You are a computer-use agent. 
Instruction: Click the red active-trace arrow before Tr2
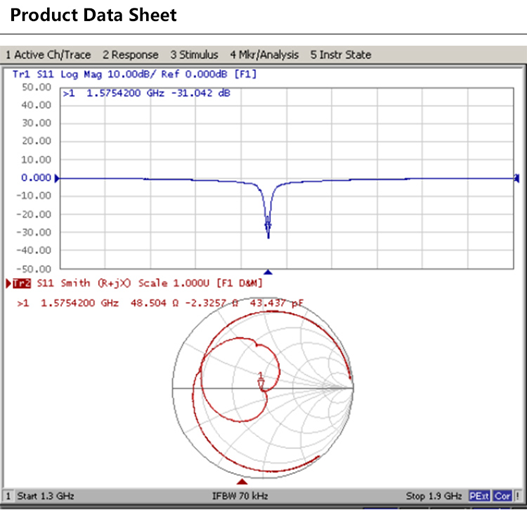click(x=8, y=283)
